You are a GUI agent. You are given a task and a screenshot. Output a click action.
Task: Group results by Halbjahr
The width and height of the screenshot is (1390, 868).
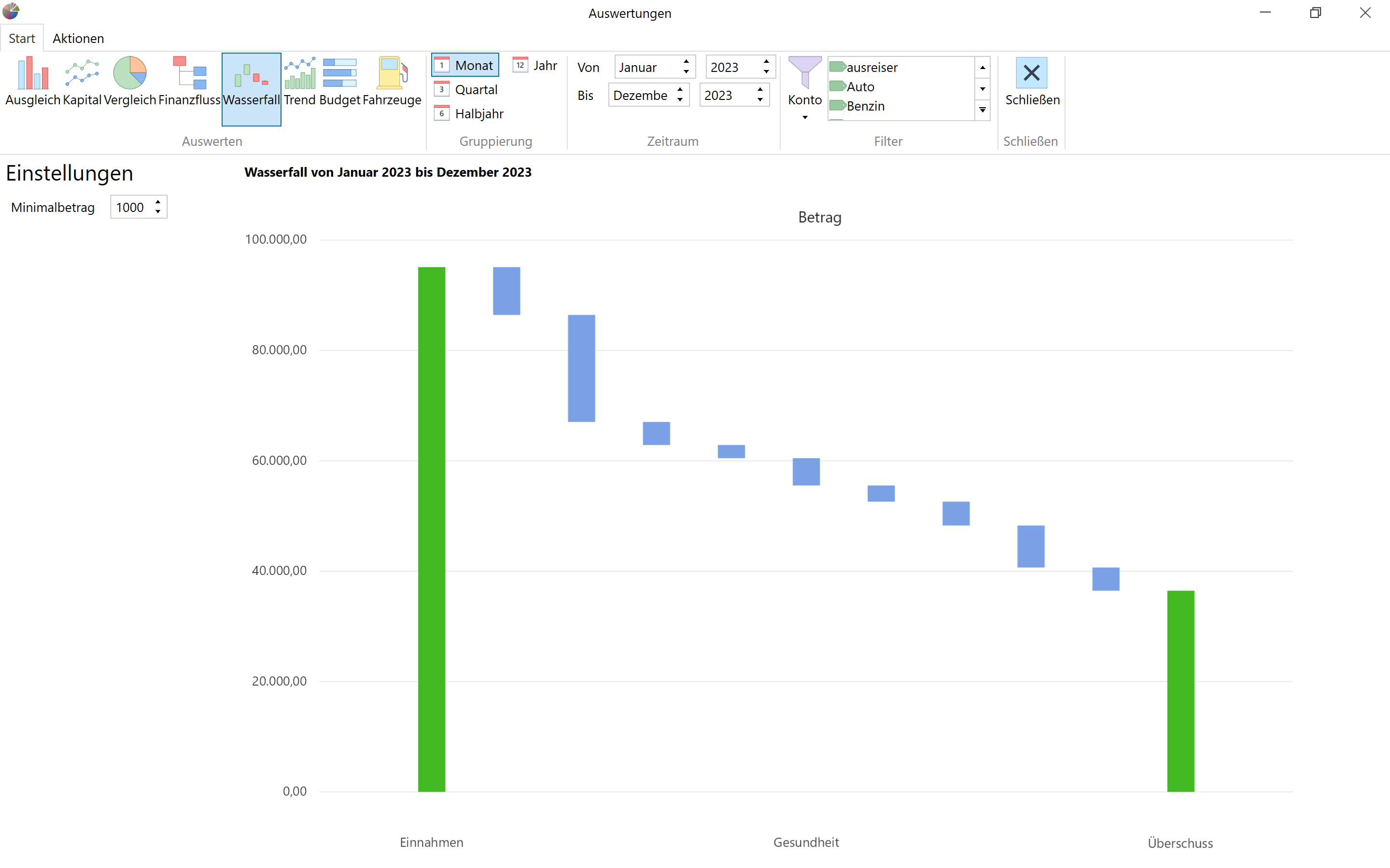click(x=469, y=113)
